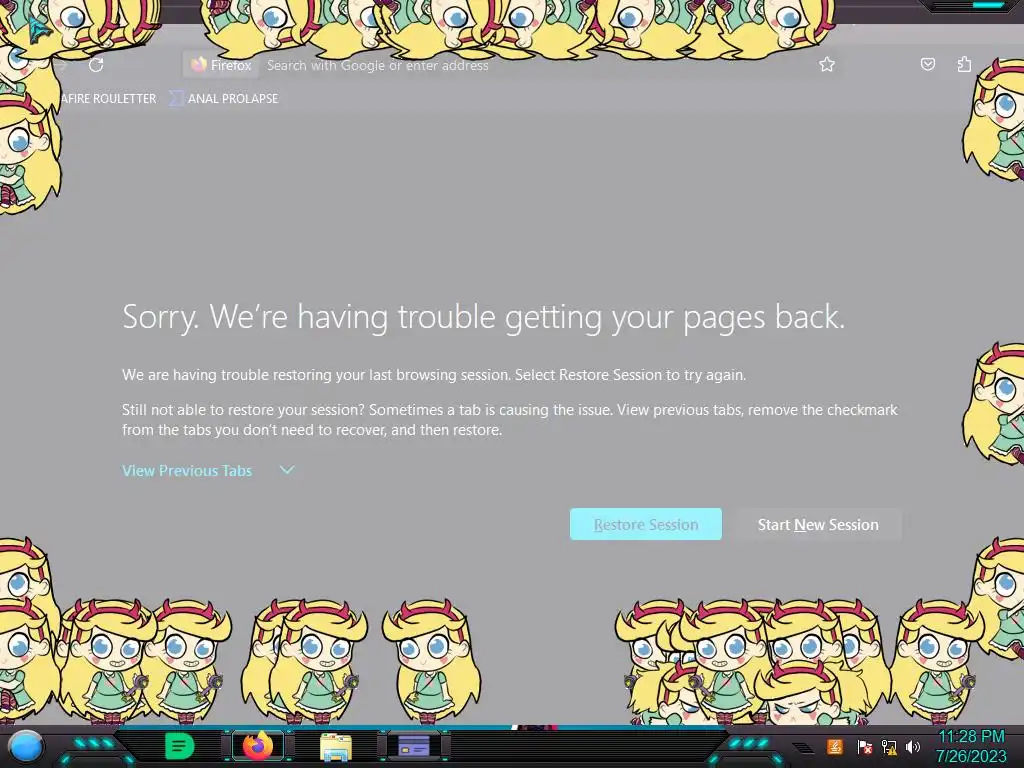
Task: Open the purple window app on taskbar
Action: click(x=414, y=745)
